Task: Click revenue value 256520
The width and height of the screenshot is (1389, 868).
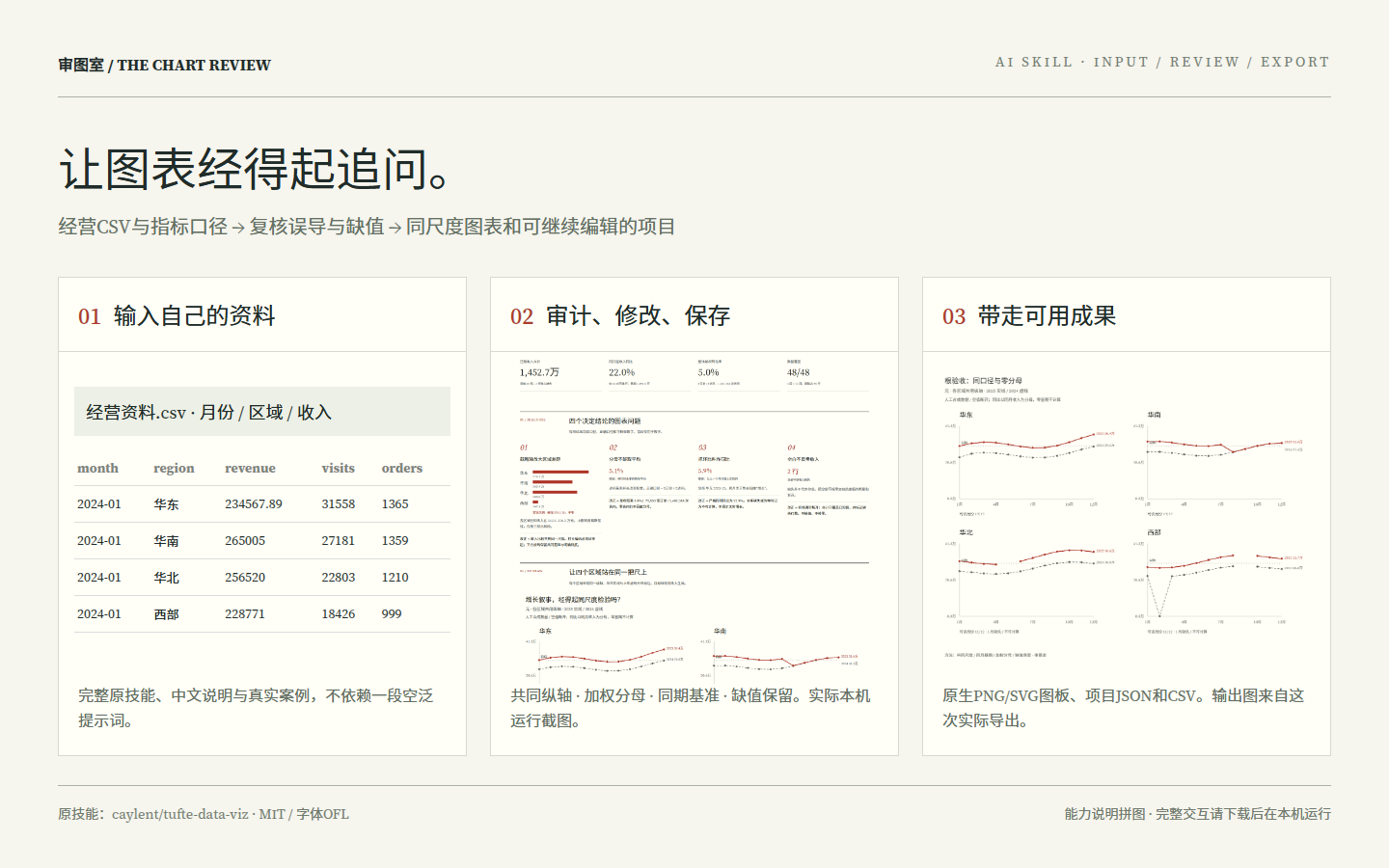Action: click(245, 578)
